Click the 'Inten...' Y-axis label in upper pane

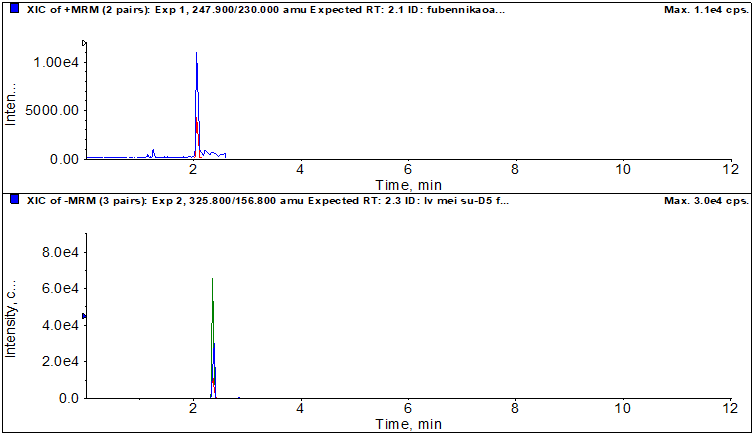[x=12, y=105]
